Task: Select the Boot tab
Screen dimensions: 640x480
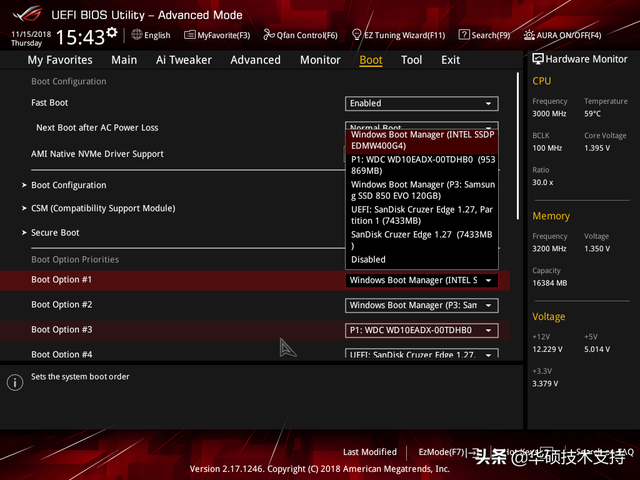Action: (371, 60)
